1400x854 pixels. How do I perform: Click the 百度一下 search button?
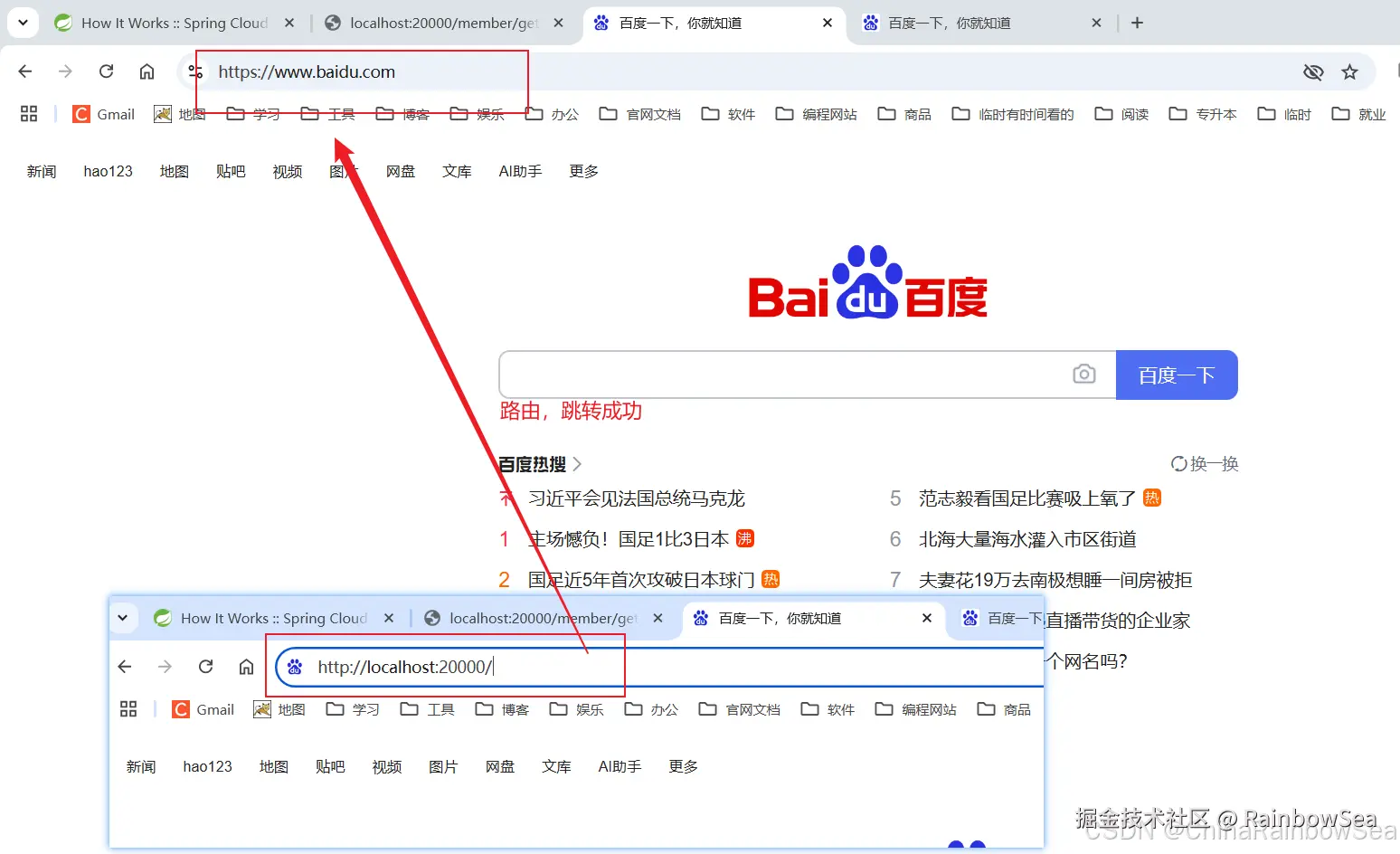coord(1177,375)
